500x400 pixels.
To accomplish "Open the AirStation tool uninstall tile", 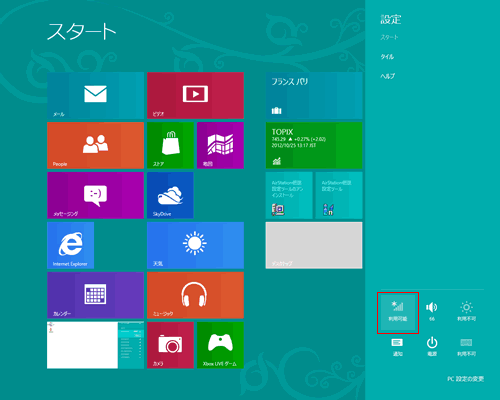I will pos(289,195).
